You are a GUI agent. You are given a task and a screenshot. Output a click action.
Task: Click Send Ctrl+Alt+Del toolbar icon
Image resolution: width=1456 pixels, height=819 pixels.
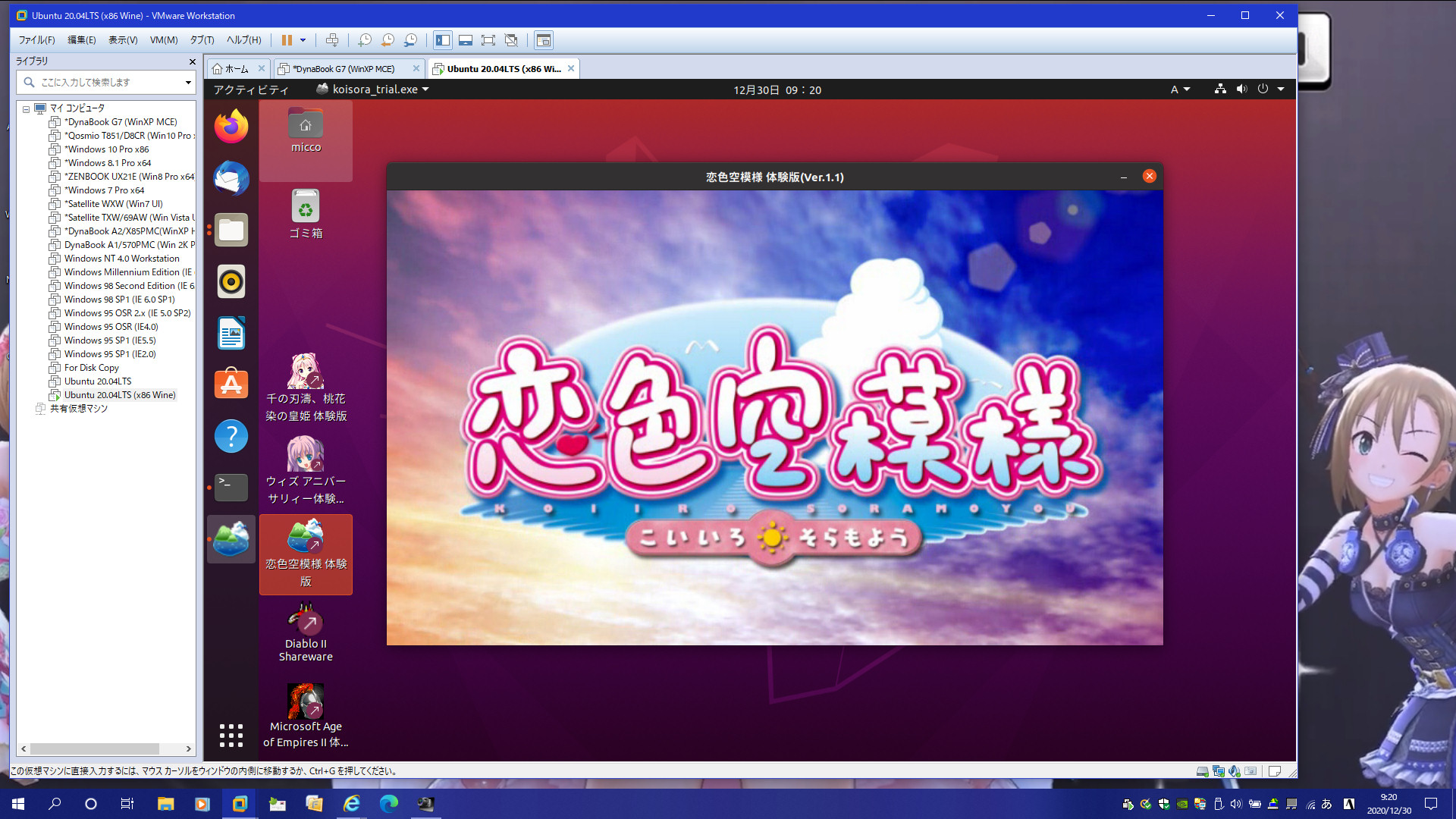[x=331, y=40]
